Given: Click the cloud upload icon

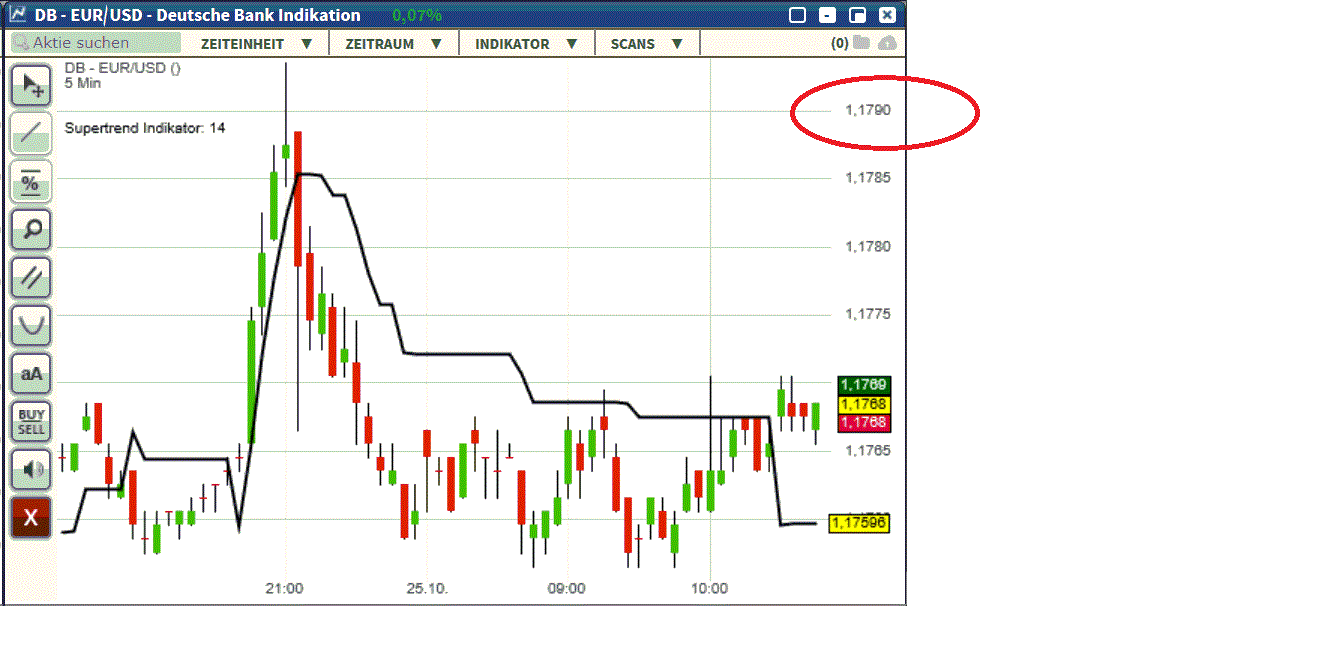Looking at the screenshot, I should tap(887, 43).
